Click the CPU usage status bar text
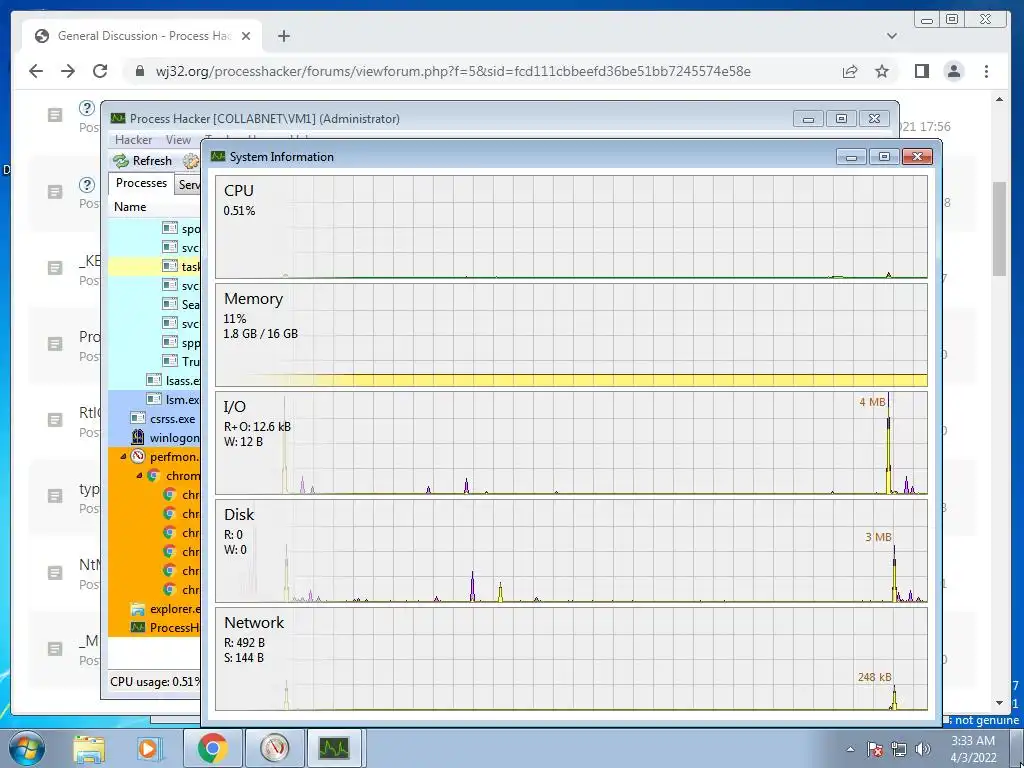Image resolution: width=1024 pixels, height=768 pixels. [155, 682]
